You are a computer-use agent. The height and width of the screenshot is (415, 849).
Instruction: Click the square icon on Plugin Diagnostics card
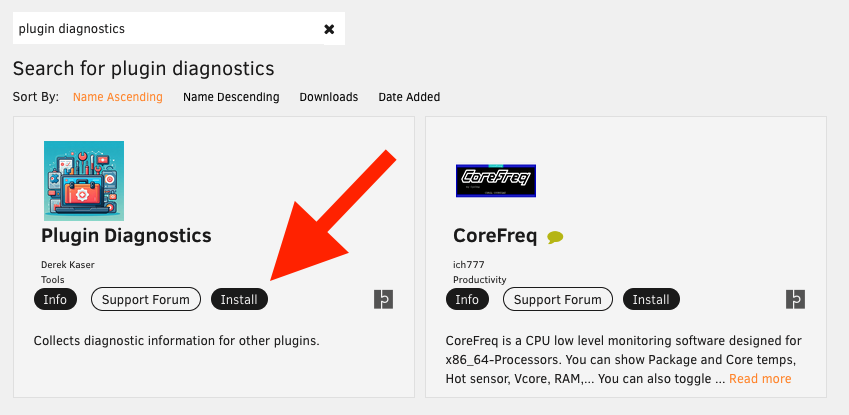coord(384,299)
